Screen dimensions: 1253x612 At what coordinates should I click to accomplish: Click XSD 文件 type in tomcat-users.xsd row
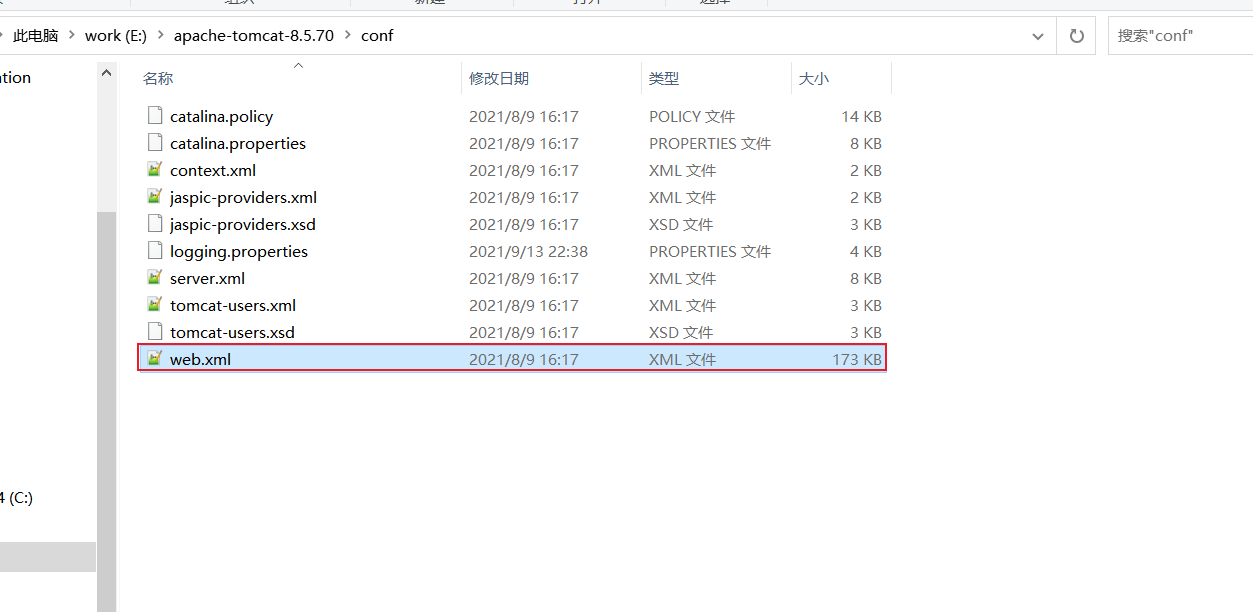pyautogui.click(x=681, y=332)
